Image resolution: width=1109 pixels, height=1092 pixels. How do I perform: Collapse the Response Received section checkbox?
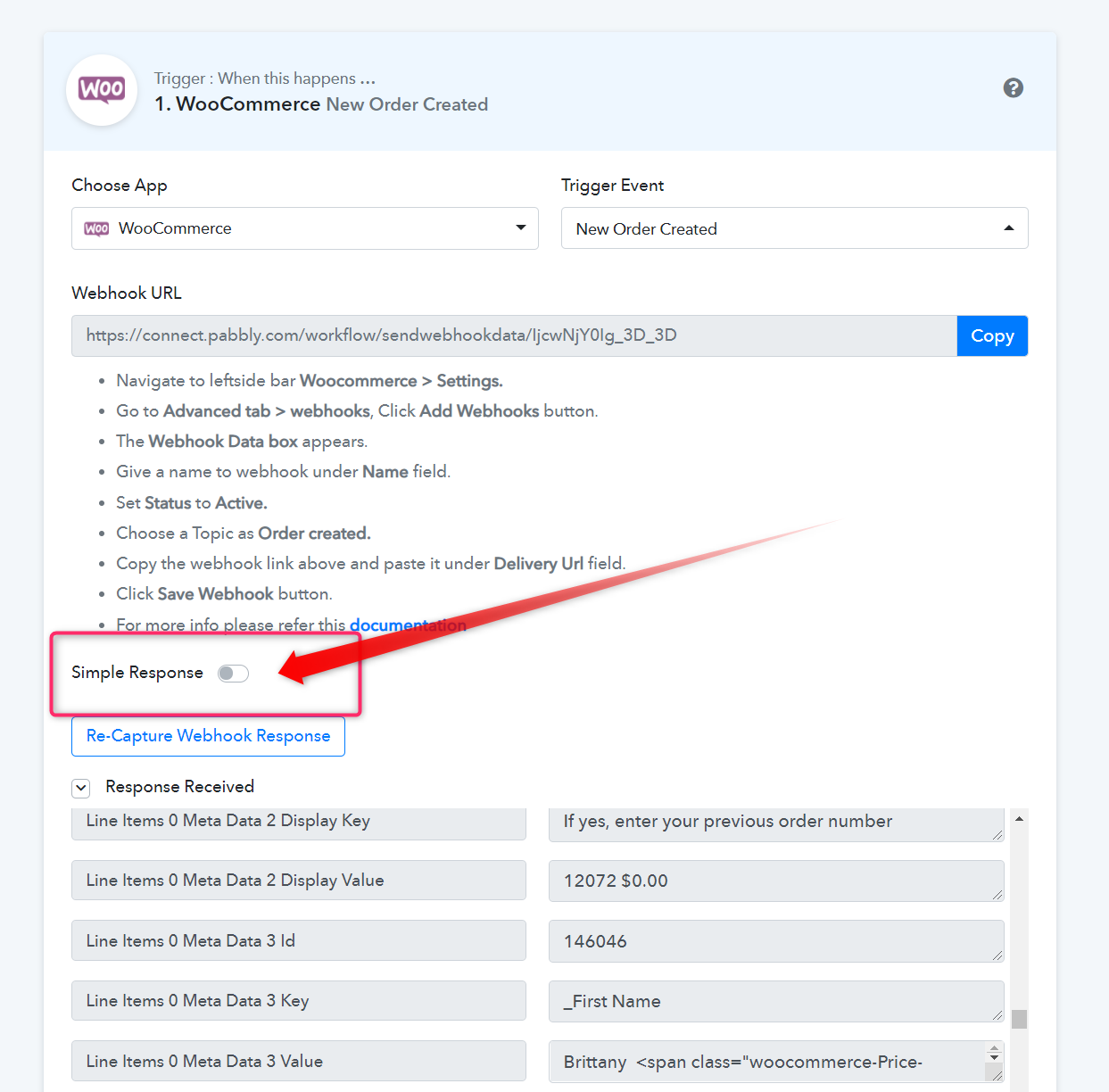click(81, 788)
